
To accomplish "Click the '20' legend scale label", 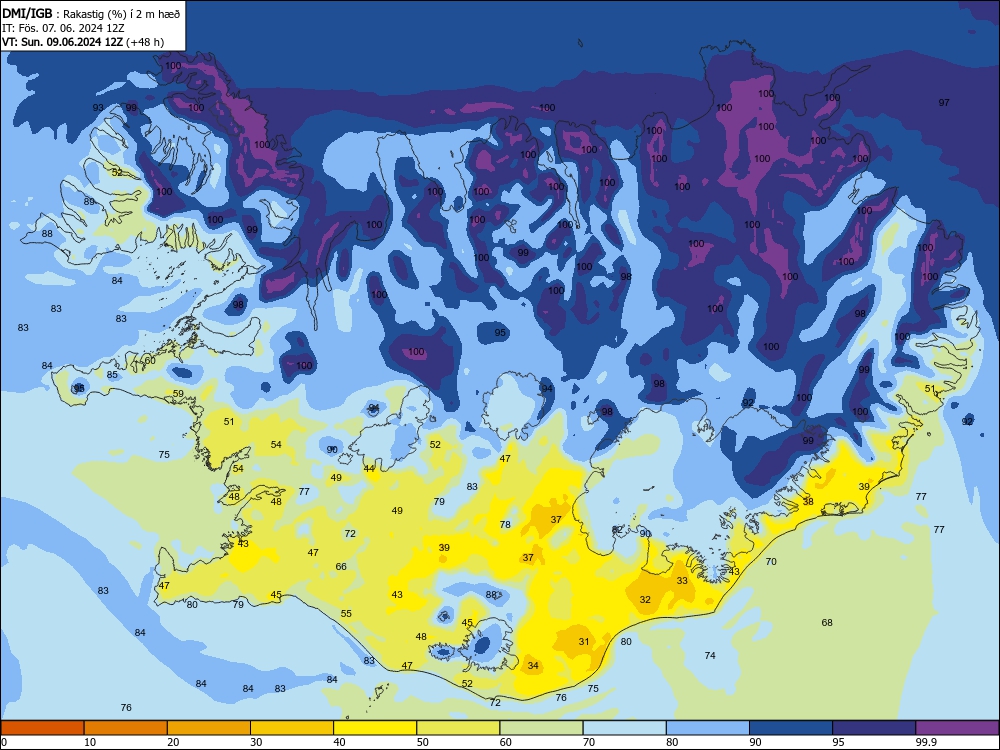I will click(x=173, y=742).
